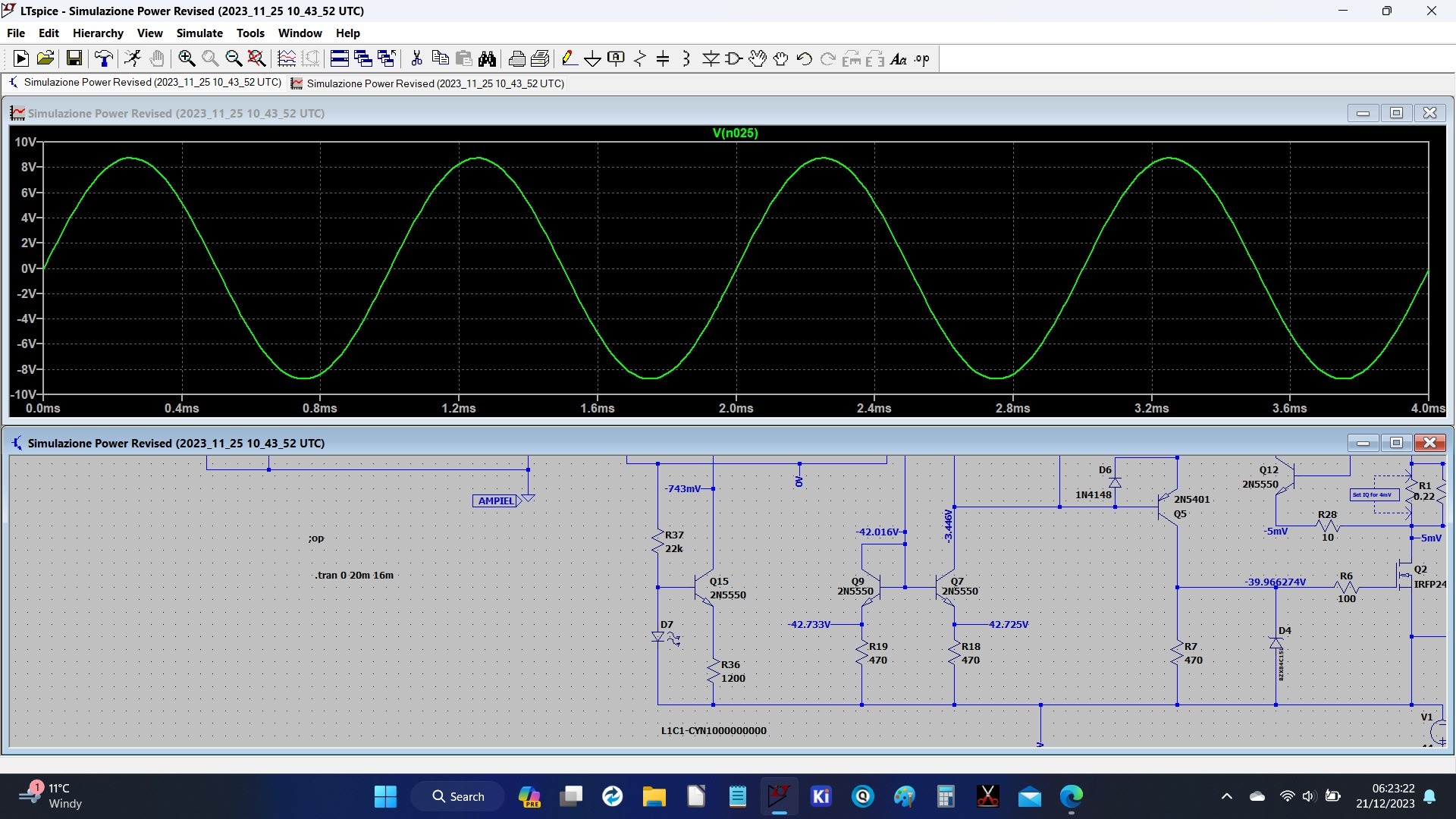
Task: Select the Text (Aa) tool
Action: coord(899,58)
